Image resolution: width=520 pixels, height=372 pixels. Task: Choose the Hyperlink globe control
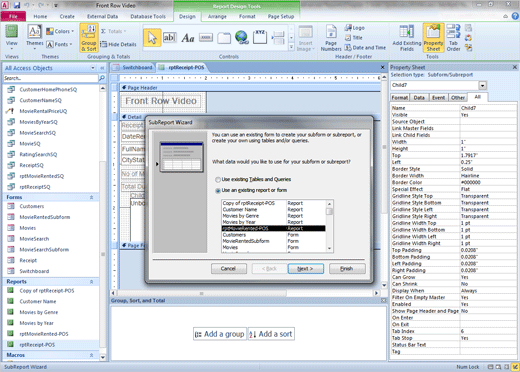(242, 37)
